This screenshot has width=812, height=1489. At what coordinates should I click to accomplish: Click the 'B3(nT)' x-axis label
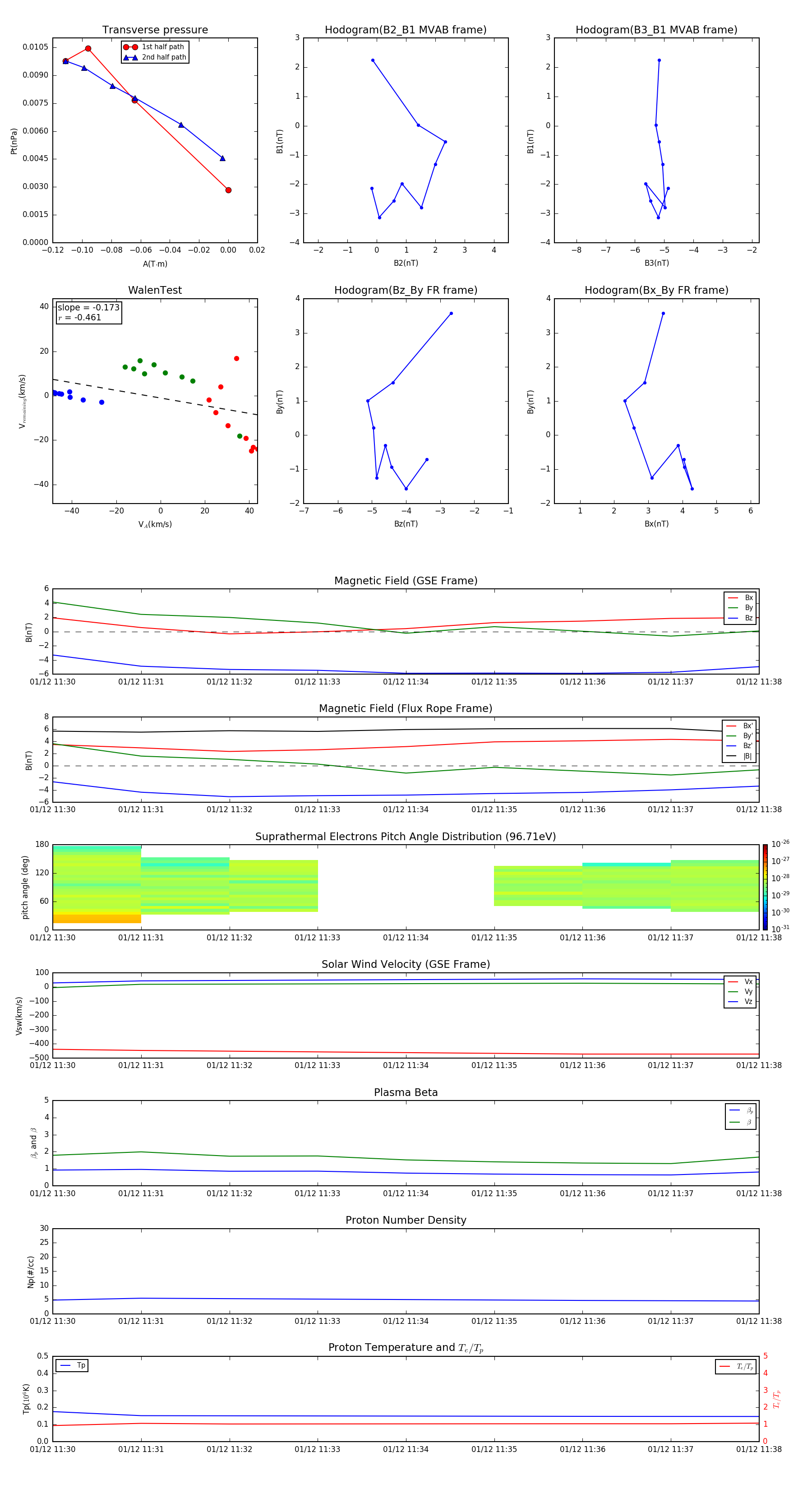[656, 263]
